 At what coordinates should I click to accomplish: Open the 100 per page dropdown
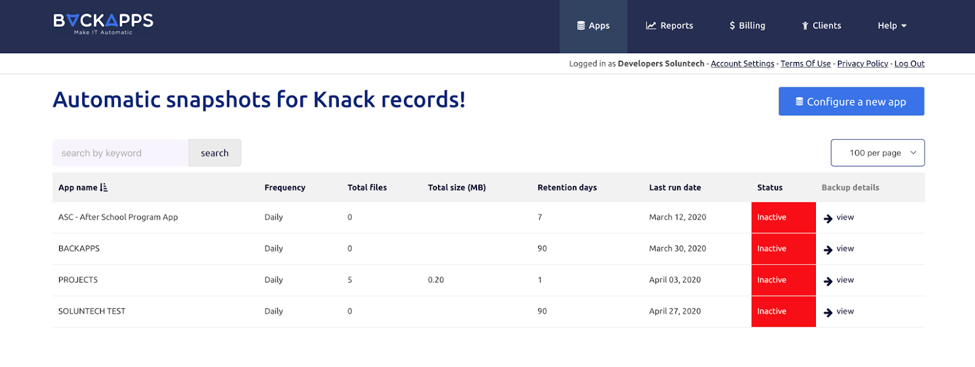[877, 153]
